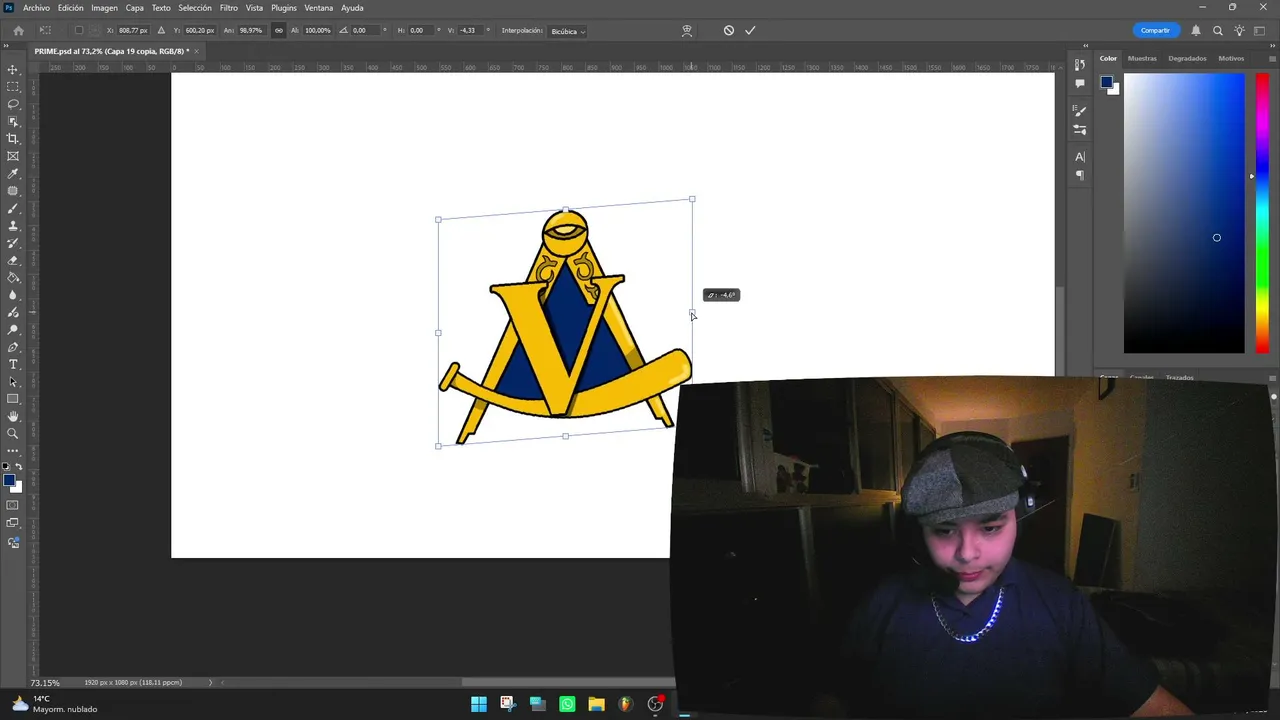Select the Spot Healing Brush tool
The height and width of the screenshot is (720, 1280).
pyautogui.click(x=13, y=191)
